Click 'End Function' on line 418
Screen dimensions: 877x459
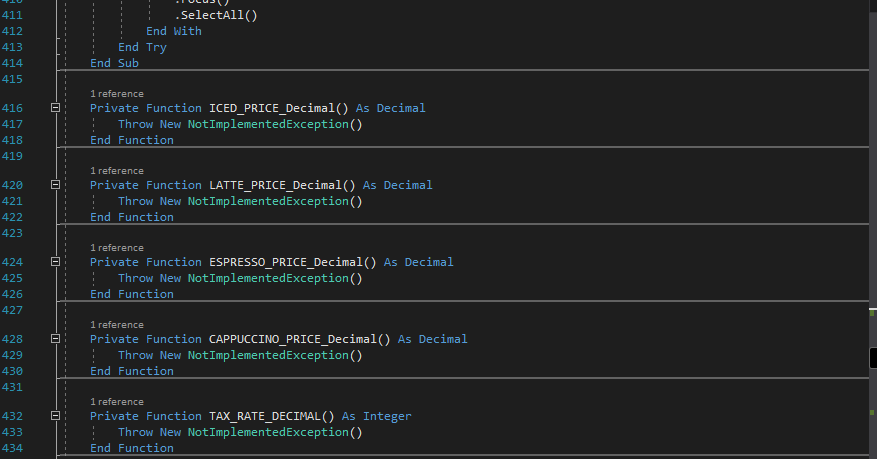click(131, 140)
